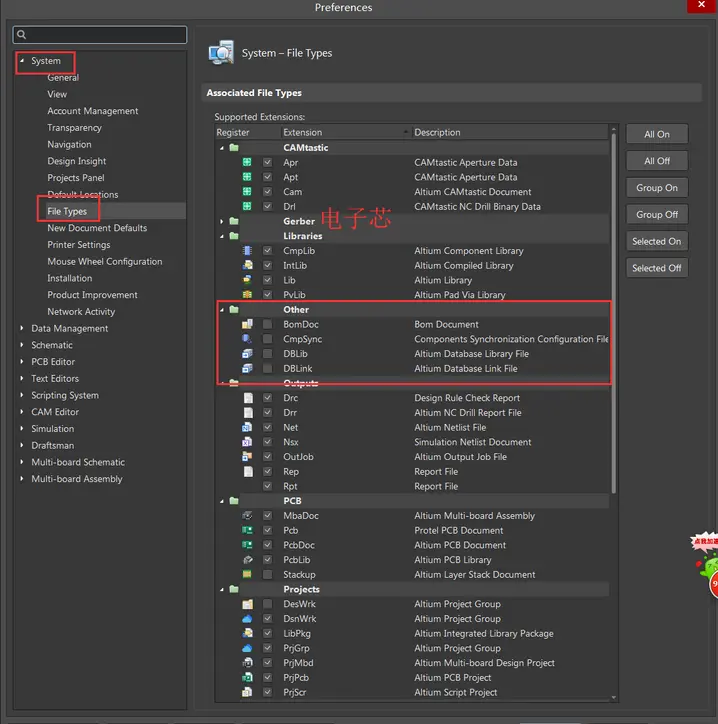The width and height of the screenshot is (718, 724).
Task: Uncheck the Drc report checkbox
Action: (267, 398)
